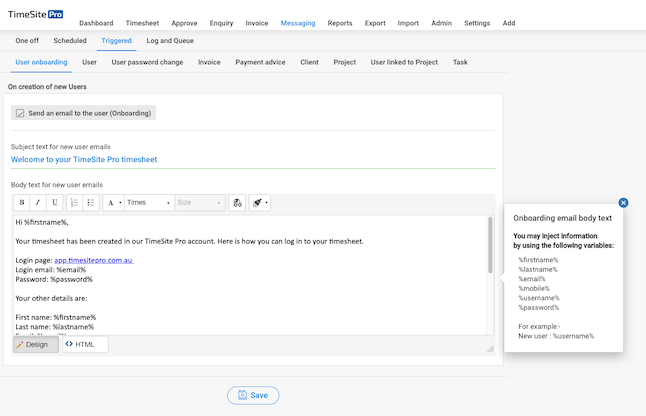The height and width of the screenshot is (416, 646).
Task: Open the Timesheet menu
Action: [142, 23]
